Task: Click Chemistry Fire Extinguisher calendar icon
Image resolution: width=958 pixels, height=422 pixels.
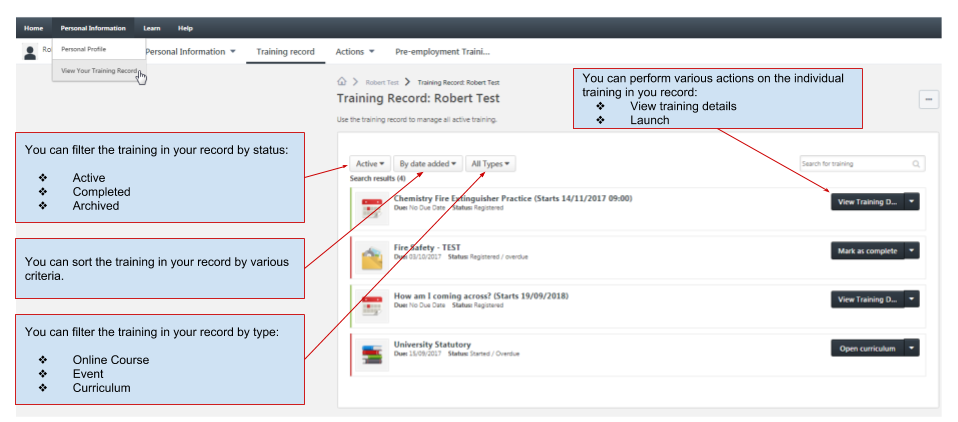Action: tap(373, 211)
